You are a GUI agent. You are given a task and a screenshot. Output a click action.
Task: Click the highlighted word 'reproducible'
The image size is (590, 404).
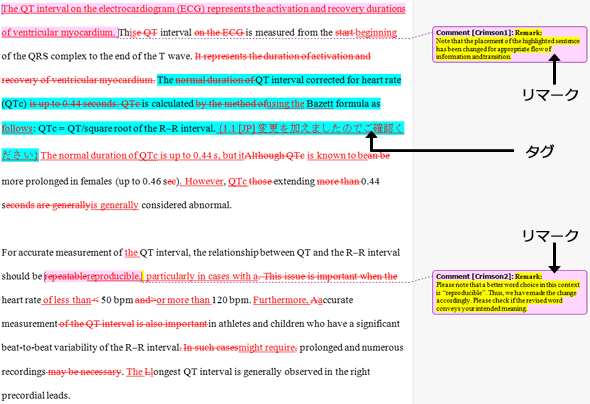[114, 276]
